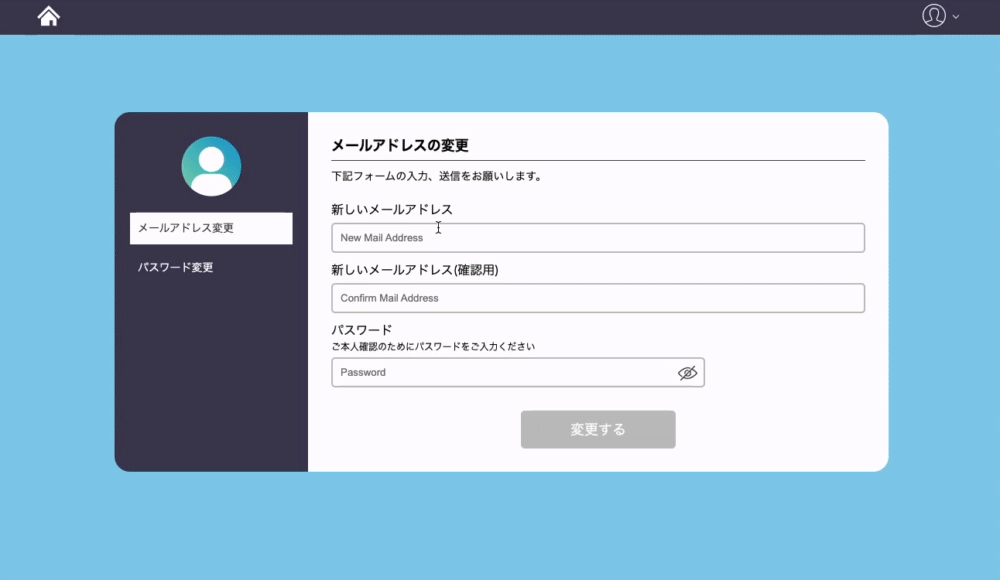Focus the Password input field
The height and width of the screenshot is (580, 1000).
(518, 372)
